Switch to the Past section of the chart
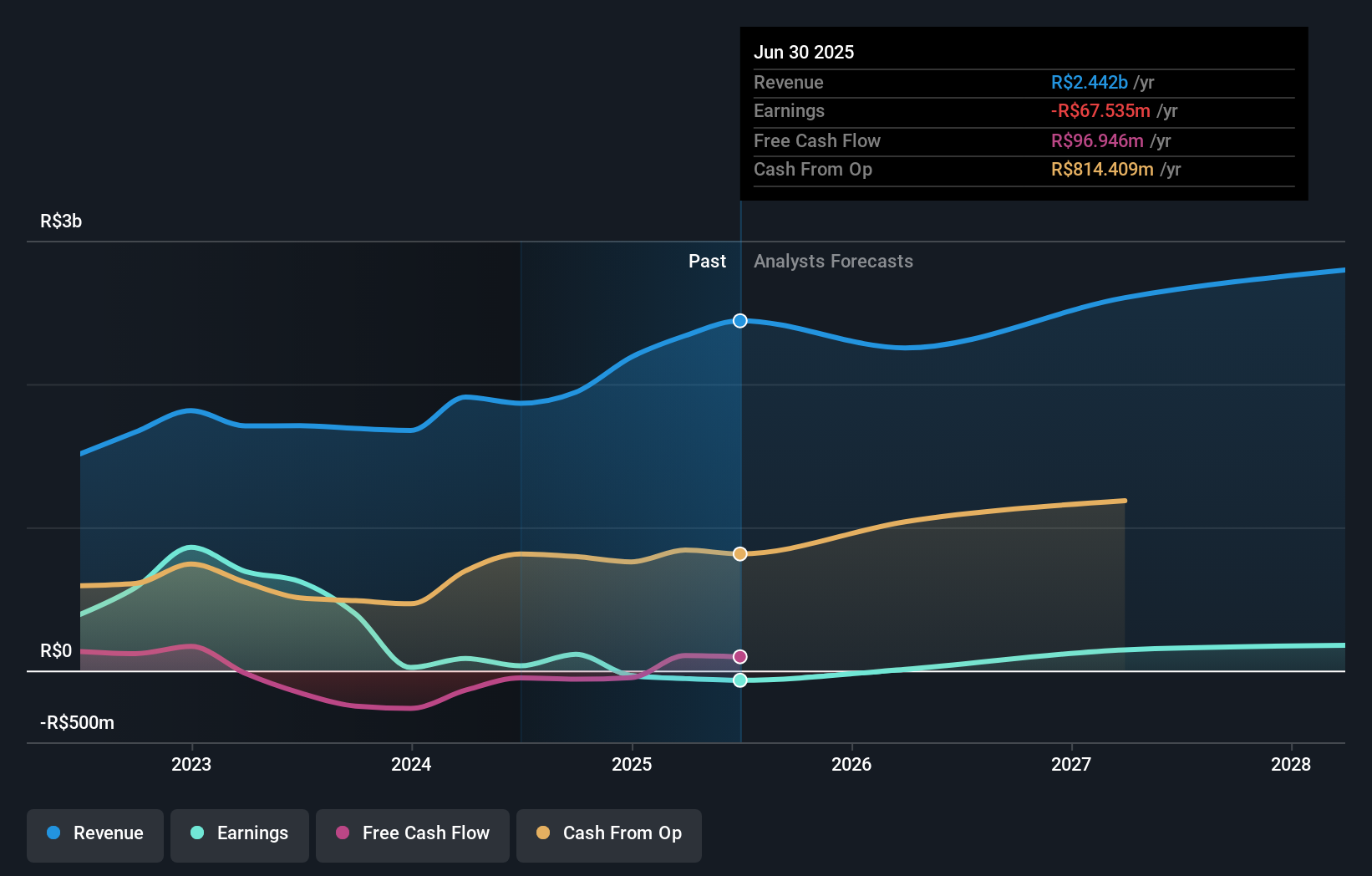 click(x=708, y=261)
